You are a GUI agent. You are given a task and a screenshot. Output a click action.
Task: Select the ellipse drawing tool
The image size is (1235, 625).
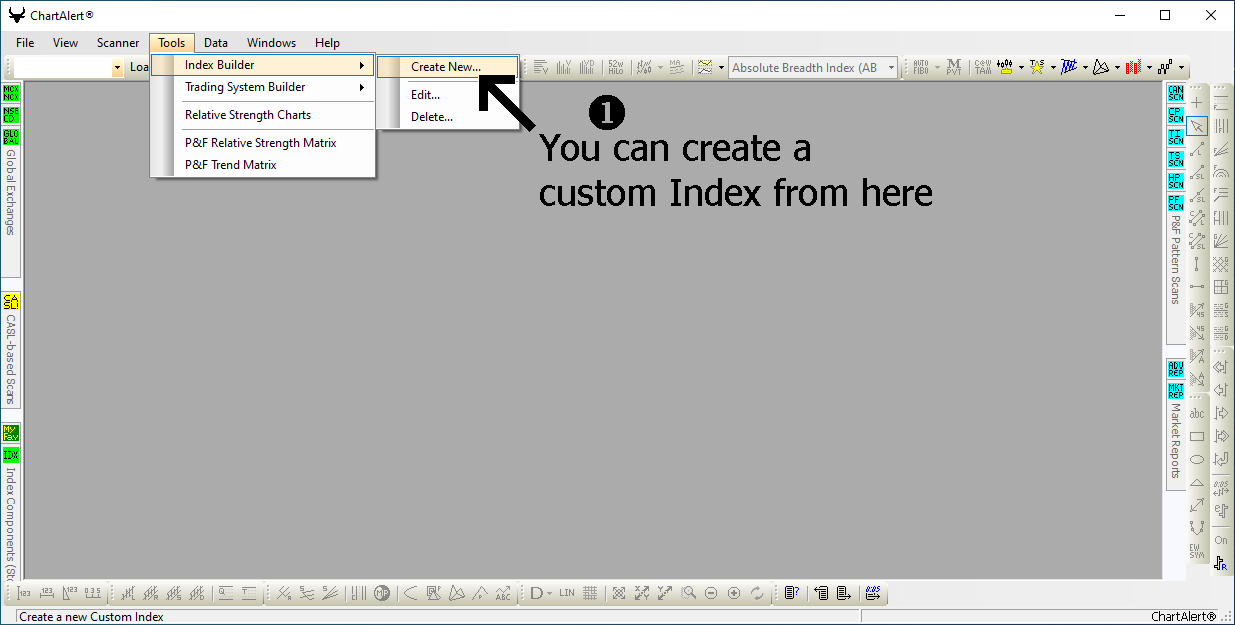click(1197, 459)
